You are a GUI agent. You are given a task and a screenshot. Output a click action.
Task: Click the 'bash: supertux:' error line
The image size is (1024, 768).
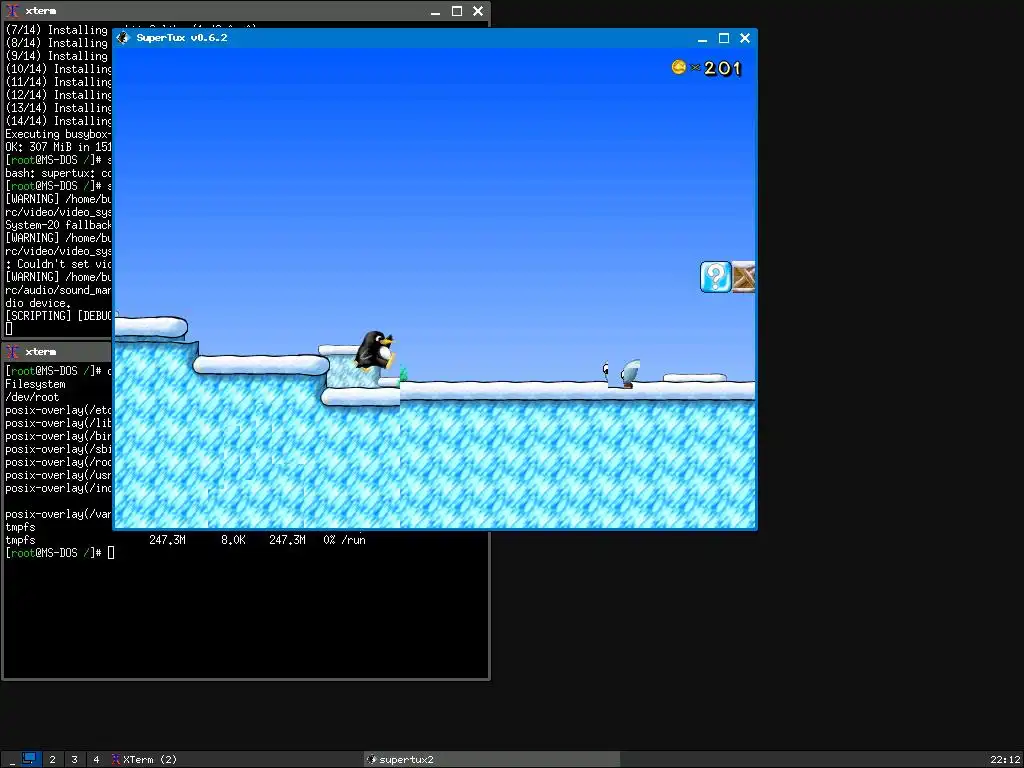pyautogui.click(x=59, y=173)
